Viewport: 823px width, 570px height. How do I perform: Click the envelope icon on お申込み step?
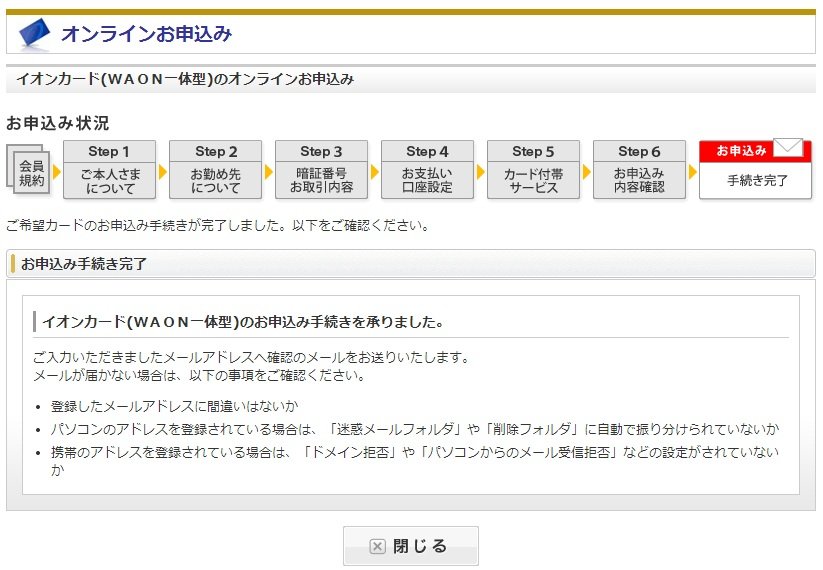(788, 148)
